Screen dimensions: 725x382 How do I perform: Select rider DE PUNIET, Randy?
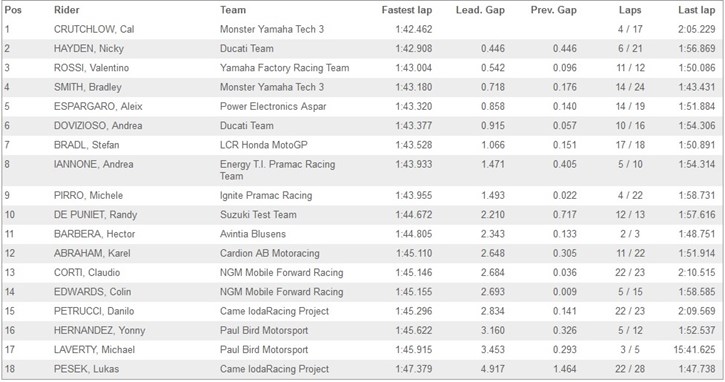95,215
